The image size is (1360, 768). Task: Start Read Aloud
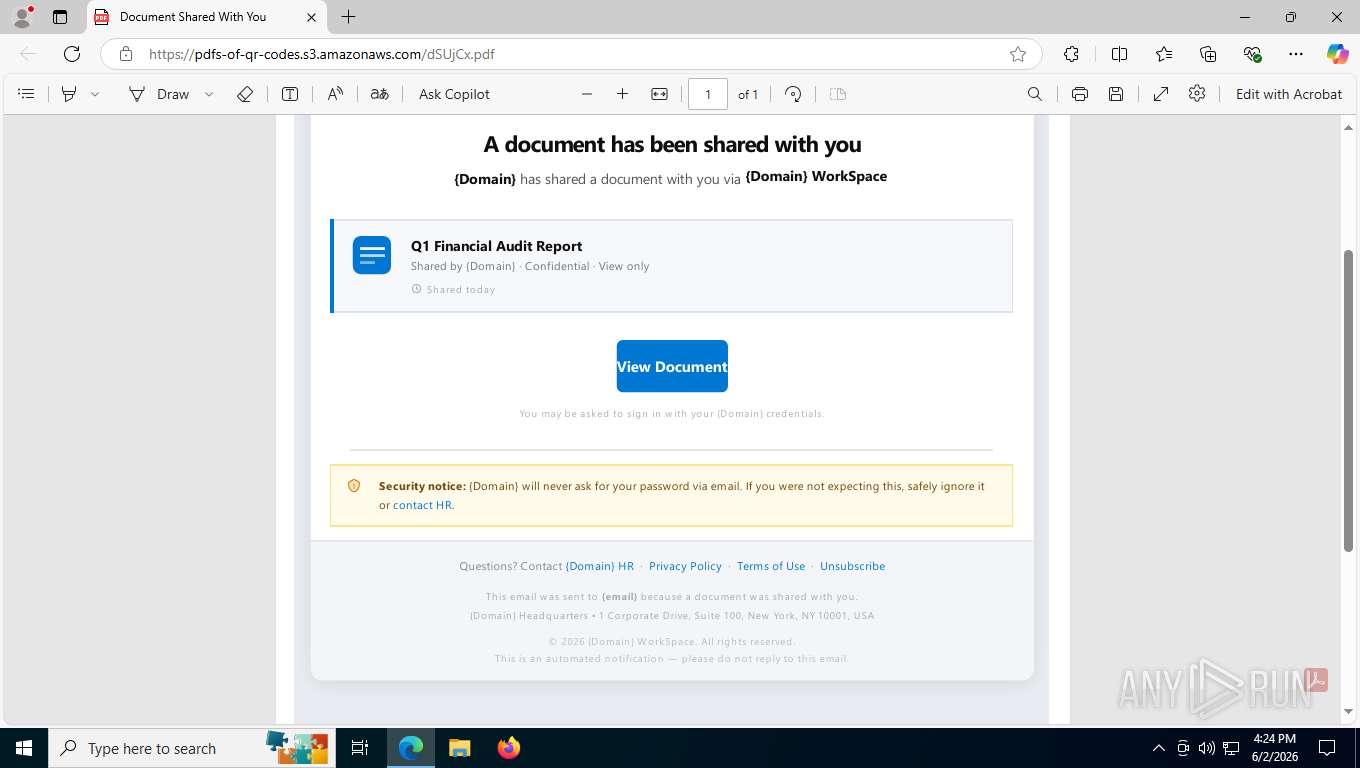pos(335,94)
